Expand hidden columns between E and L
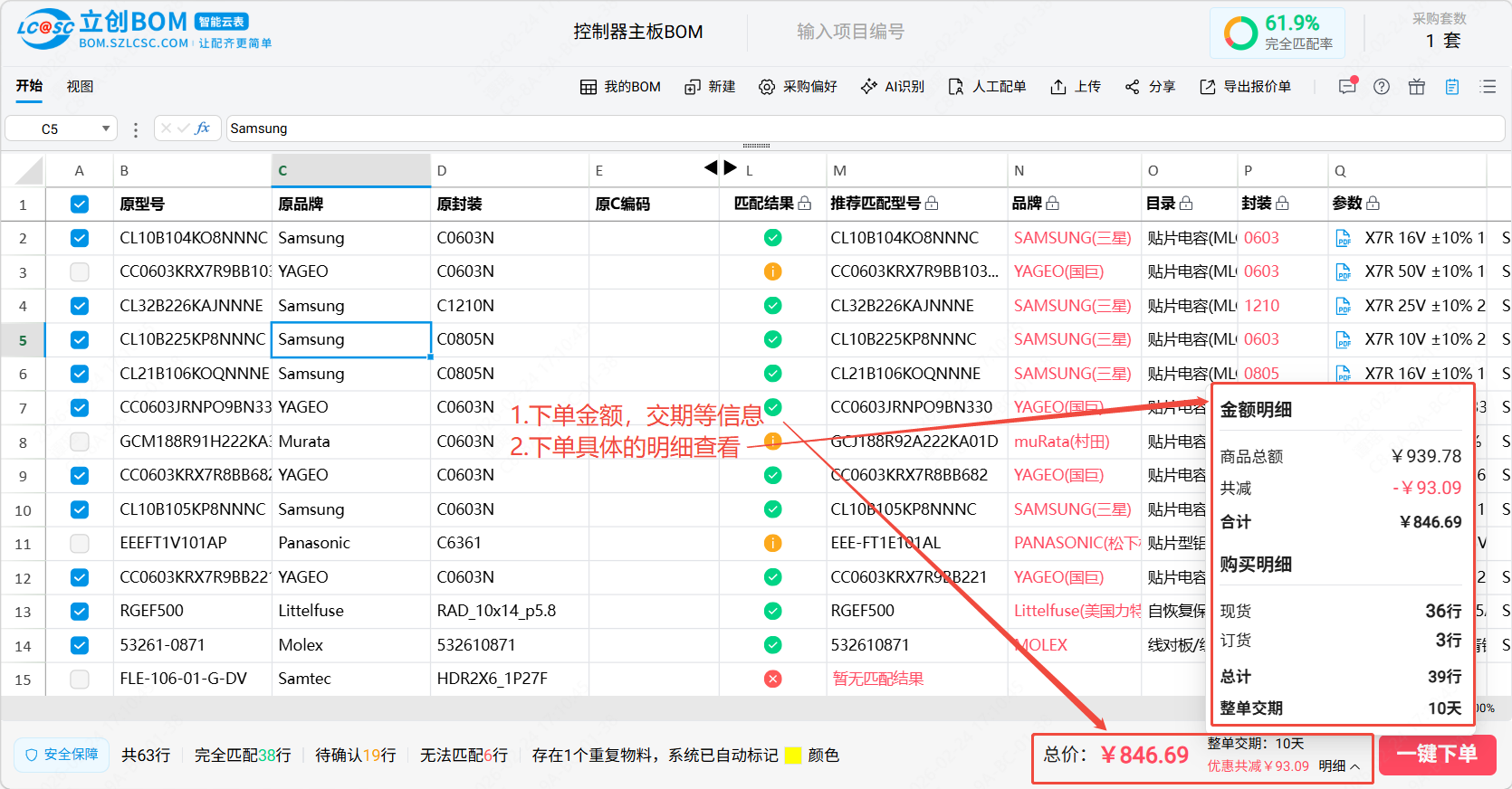Screen dimensions: 1512x789 click(x=721, y=167)
